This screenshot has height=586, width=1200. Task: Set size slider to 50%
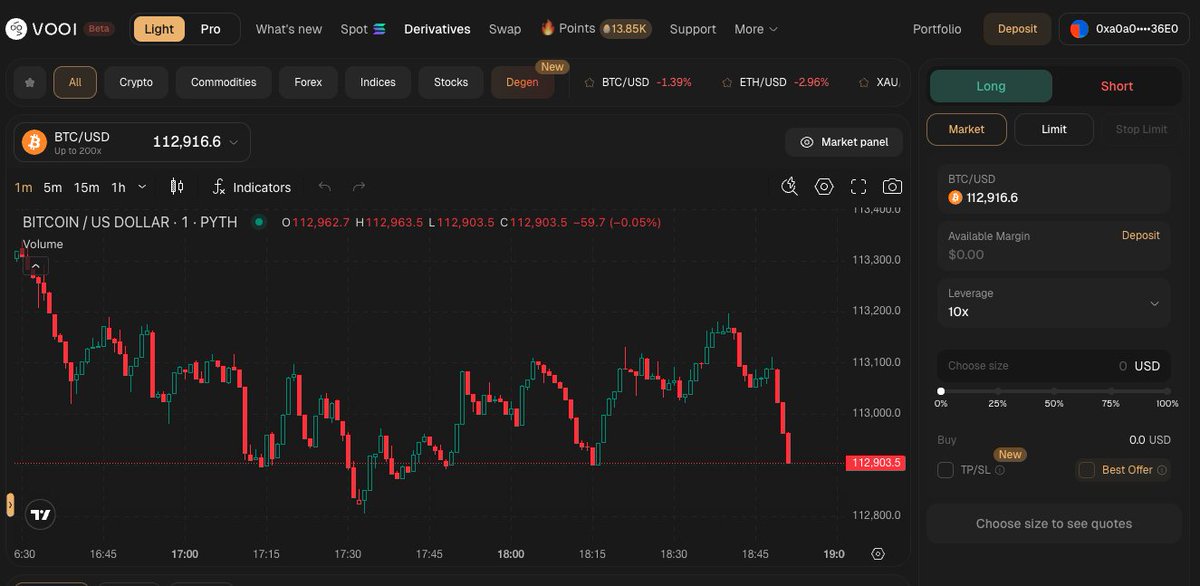[x=1054, y=392]
